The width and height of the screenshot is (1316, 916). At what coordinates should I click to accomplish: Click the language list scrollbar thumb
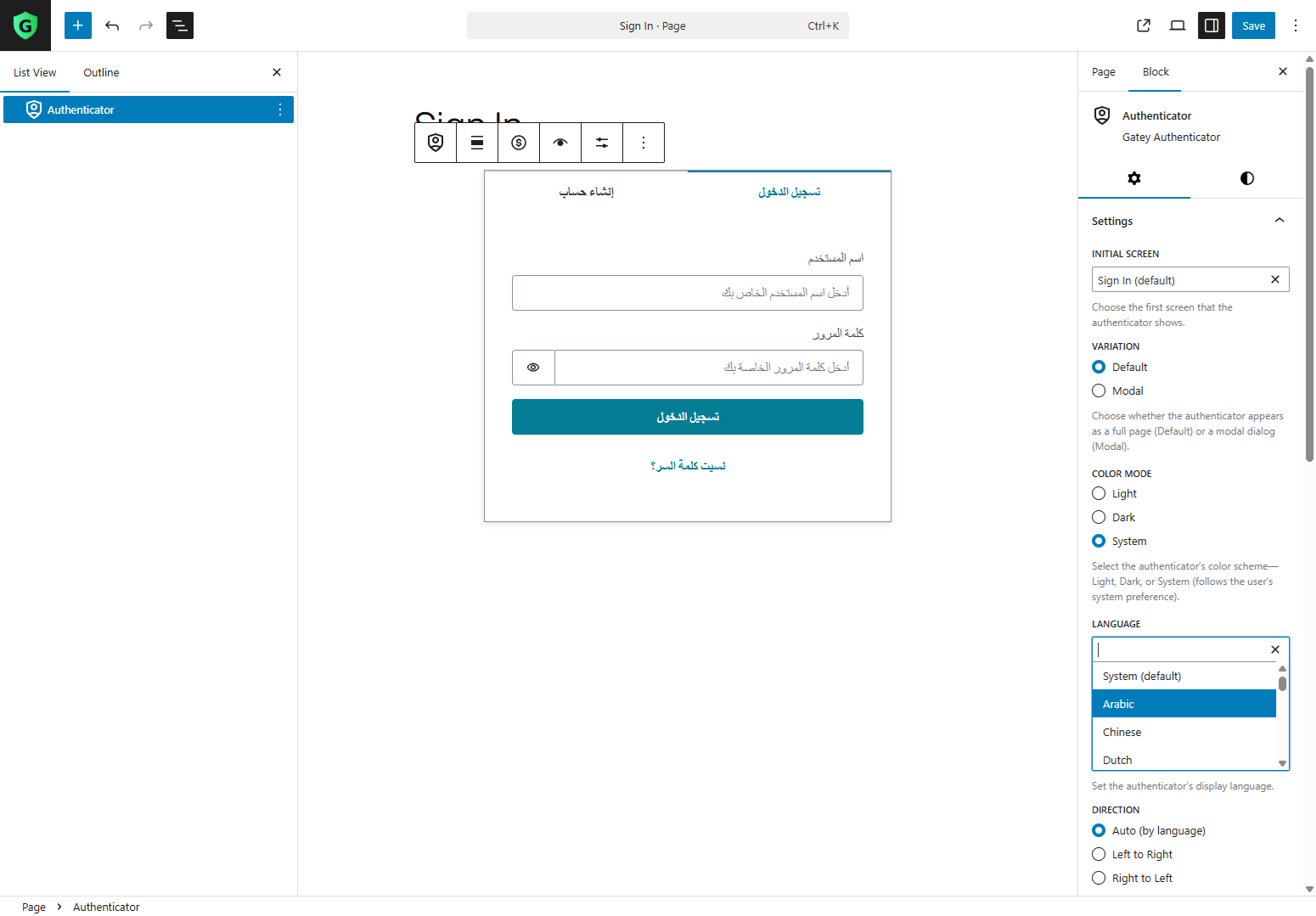coord(1282,683)
